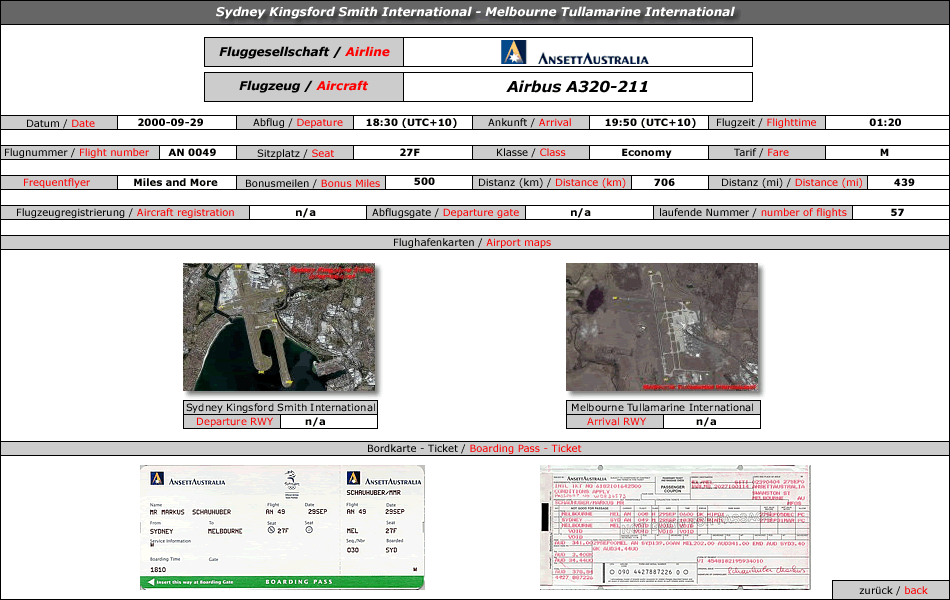Click bonus miles value 500
This screenshot has width=950, height=600.
[424, 181]
